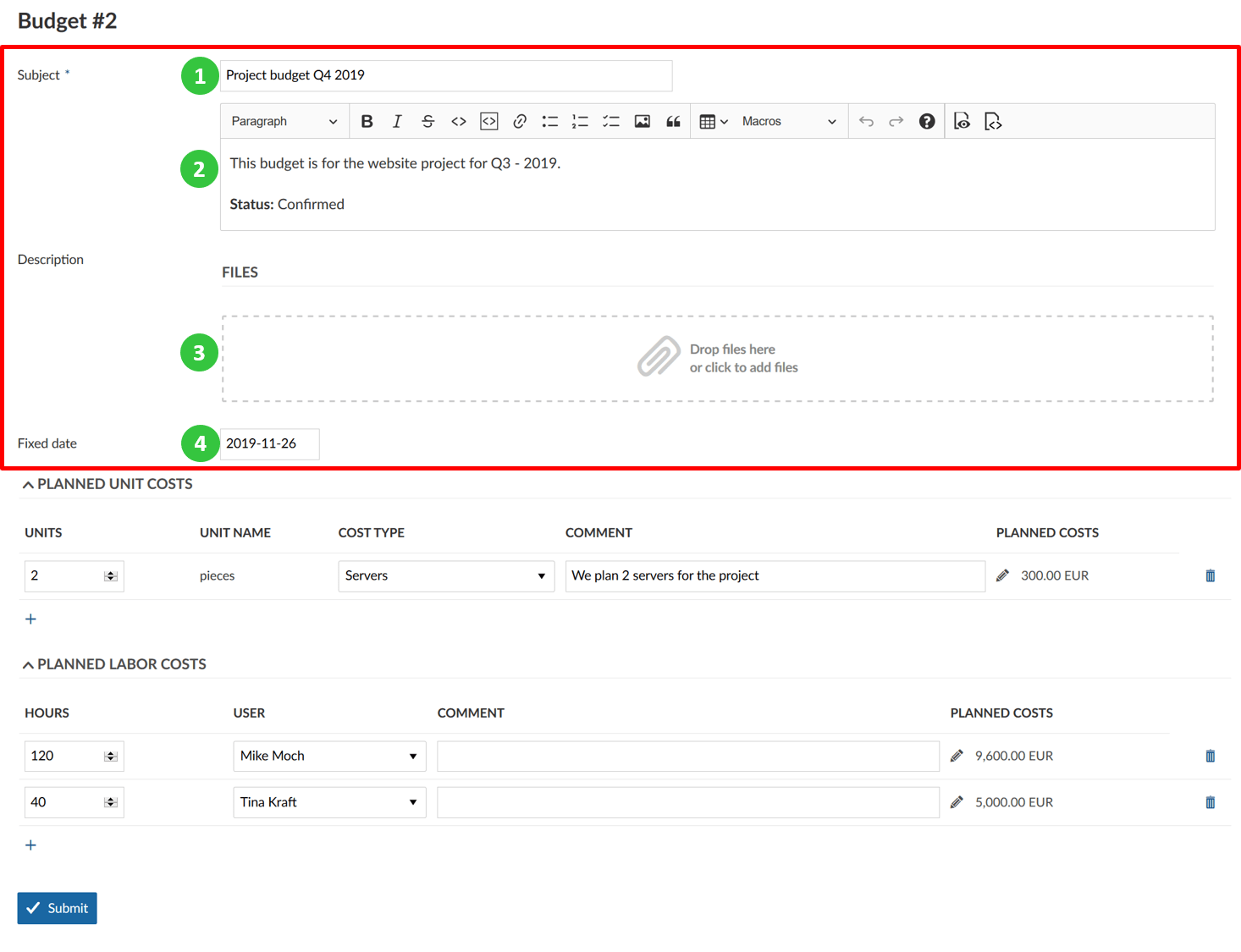Add a new planned labor cost row
Screen dimensions: 1241x952
pyautogui.click(x=30, y=845)
